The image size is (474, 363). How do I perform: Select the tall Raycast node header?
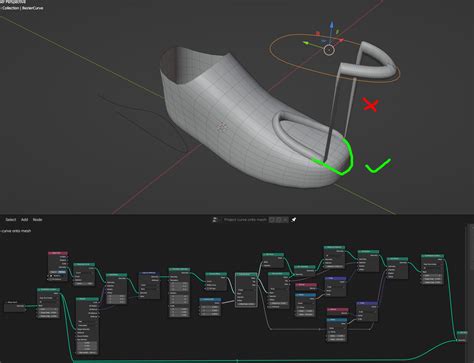(x=87, y=299)
